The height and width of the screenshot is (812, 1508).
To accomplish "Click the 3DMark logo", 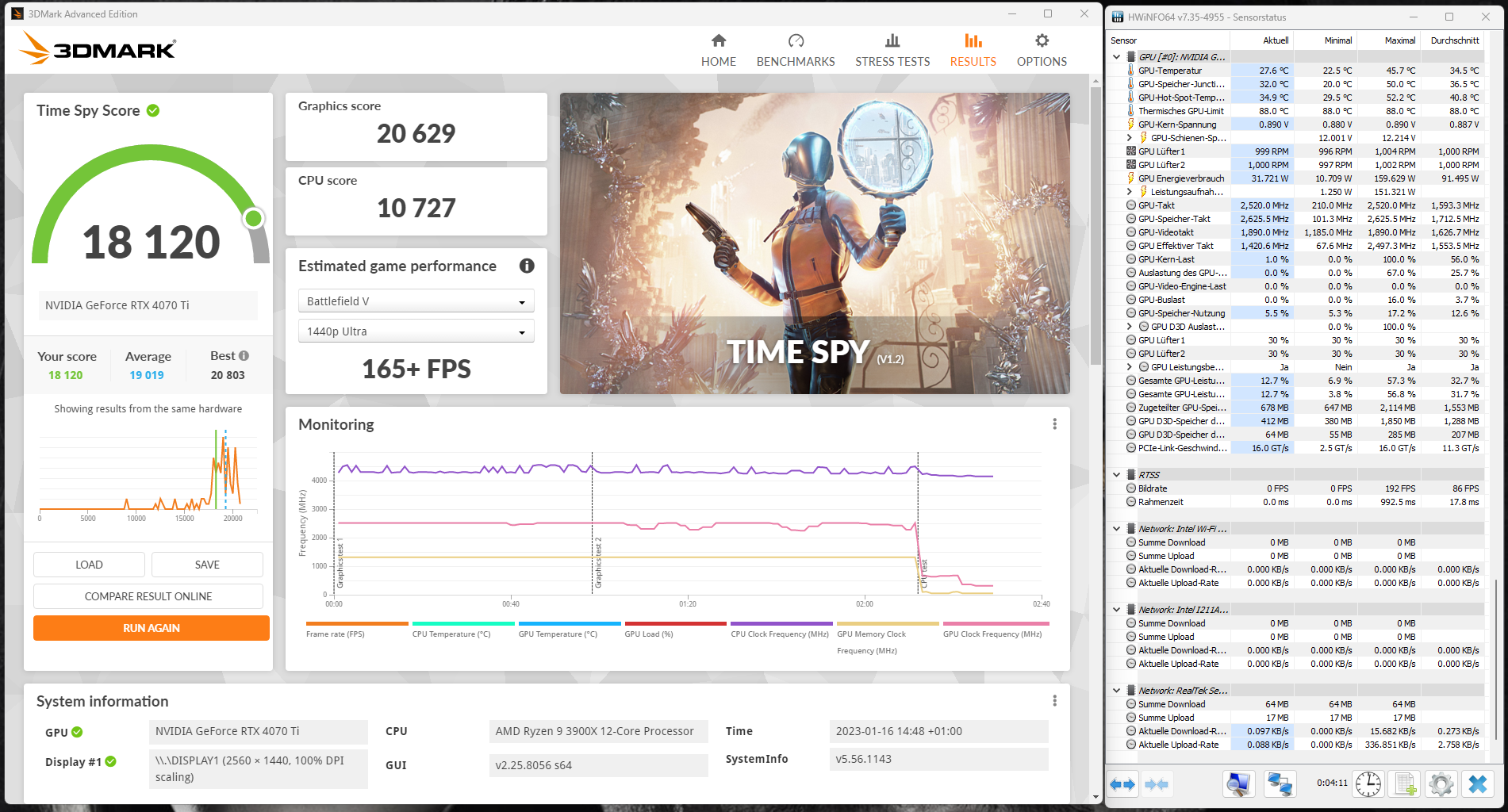I will [98, 48].
